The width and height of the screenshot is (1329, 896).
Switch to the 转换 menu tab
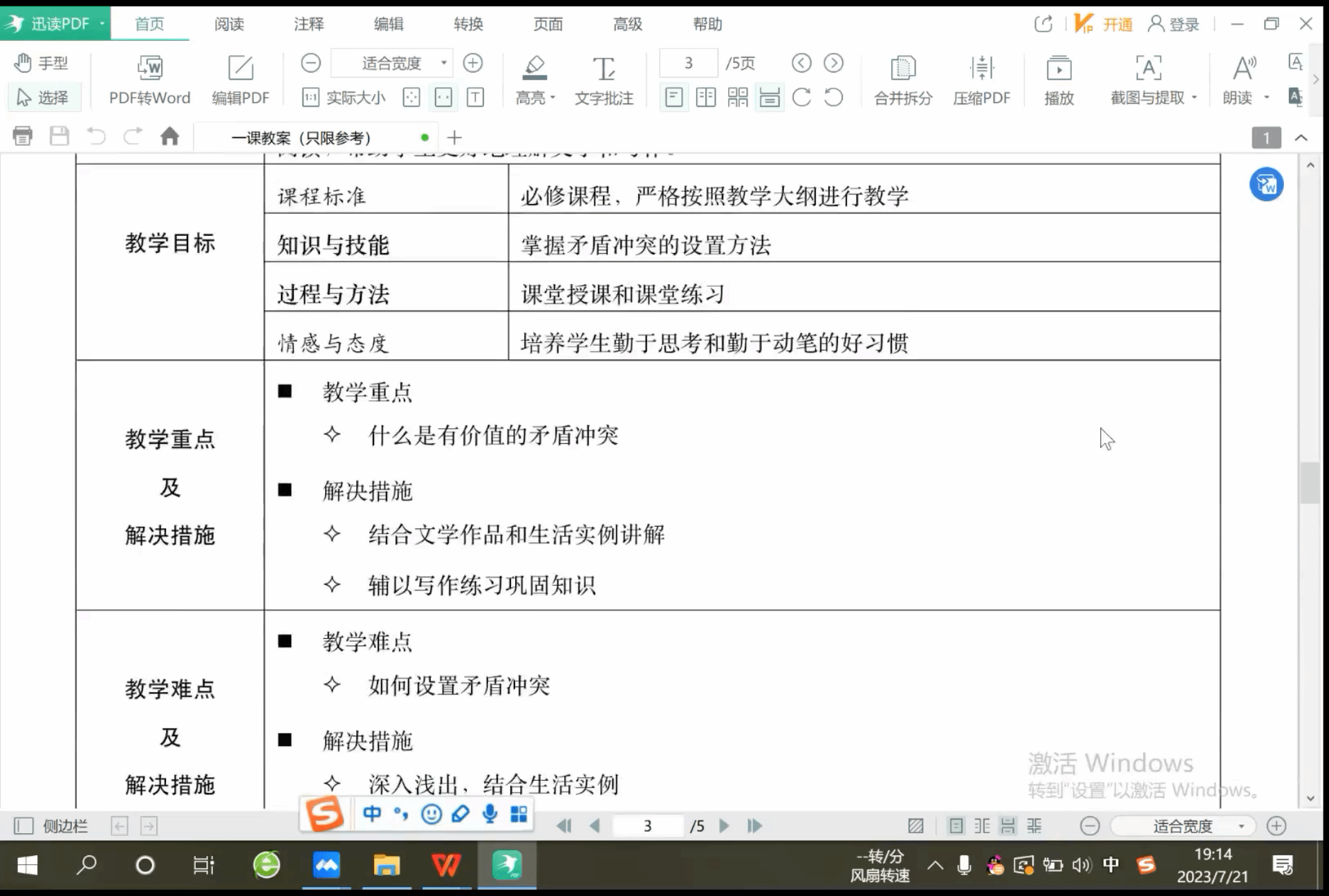pos(468,24)
